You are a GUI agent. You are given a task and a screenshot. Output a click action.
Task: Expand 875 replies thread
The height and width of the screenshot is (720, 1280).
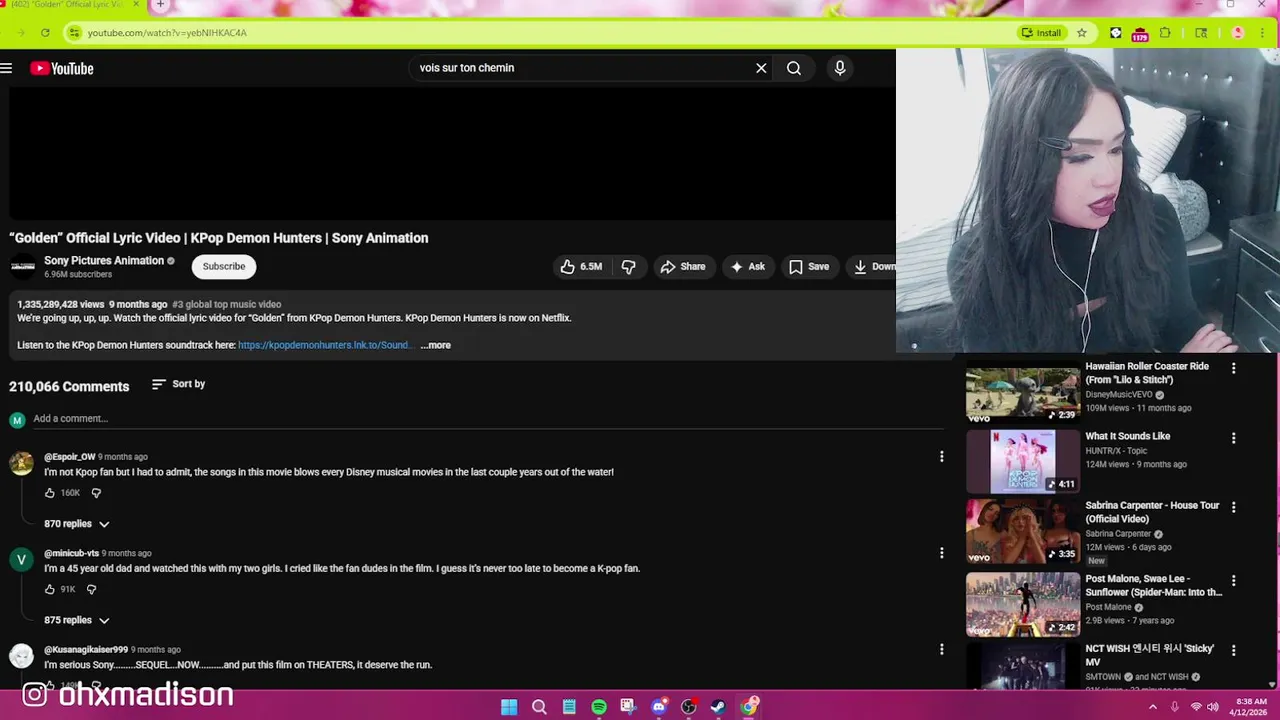click(77, 620)
